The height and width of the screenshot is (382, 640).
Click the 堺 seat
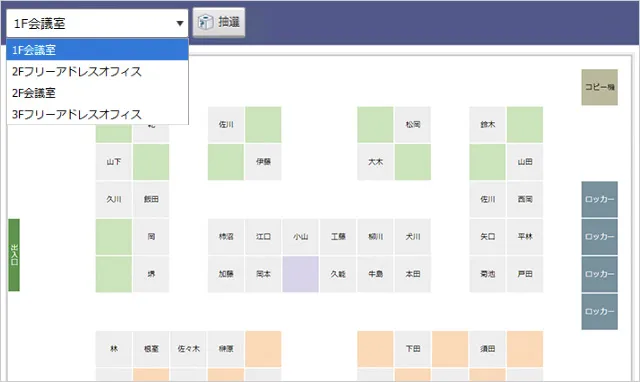pos(151,274)
